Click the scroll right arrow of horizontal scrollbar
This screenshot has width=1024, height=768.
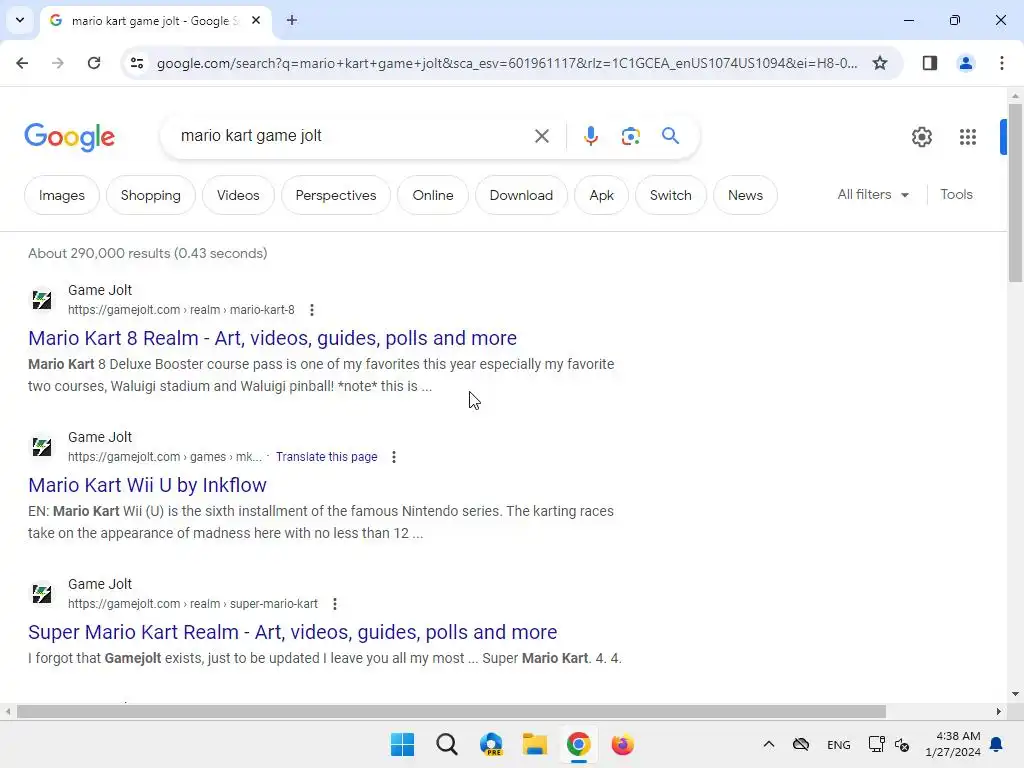pyautogui.click(x=999, y=711)
